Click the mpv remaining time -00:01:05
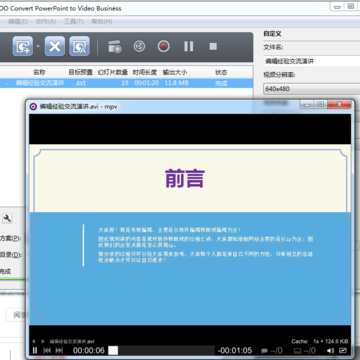 [235, 350]
